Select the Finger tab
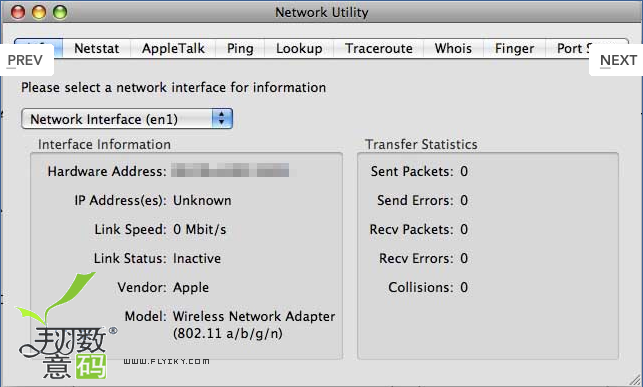643x387 pixels. coord(514,48)
